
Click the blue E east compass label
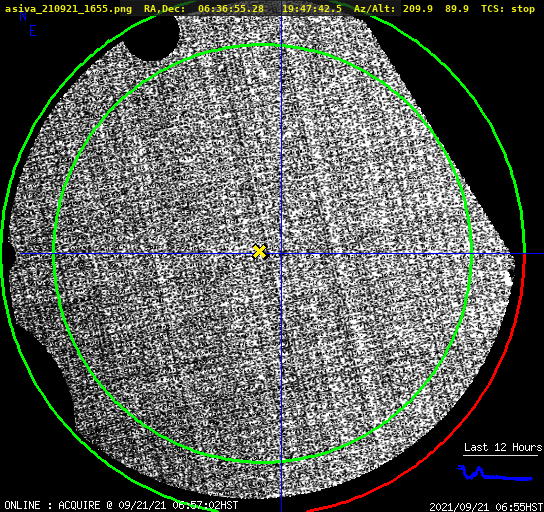(x=33, y=31)
